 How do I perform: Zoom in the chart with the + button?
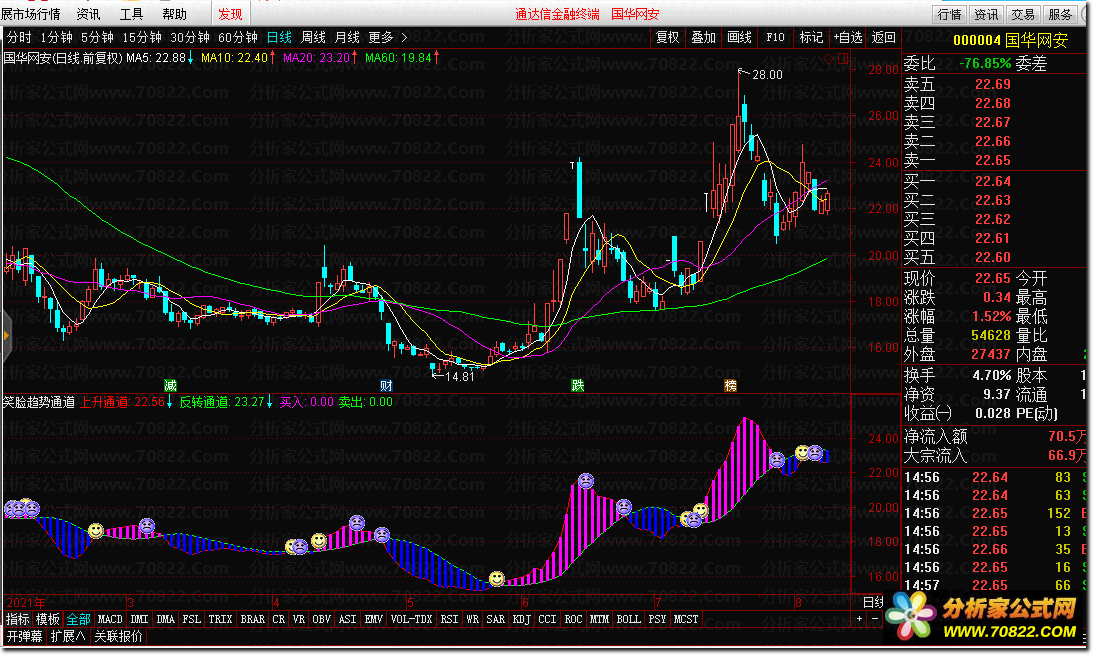(860, 619)
